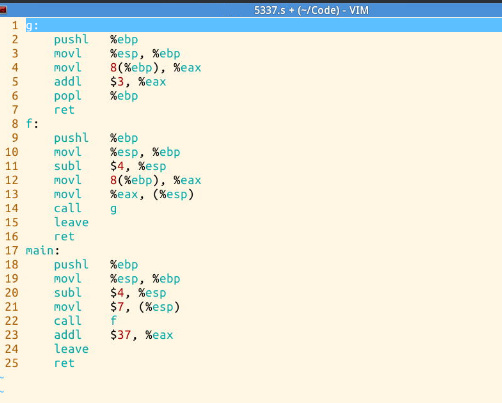
Task: Click 'ret' on line 16
Action: click(64, 237)
